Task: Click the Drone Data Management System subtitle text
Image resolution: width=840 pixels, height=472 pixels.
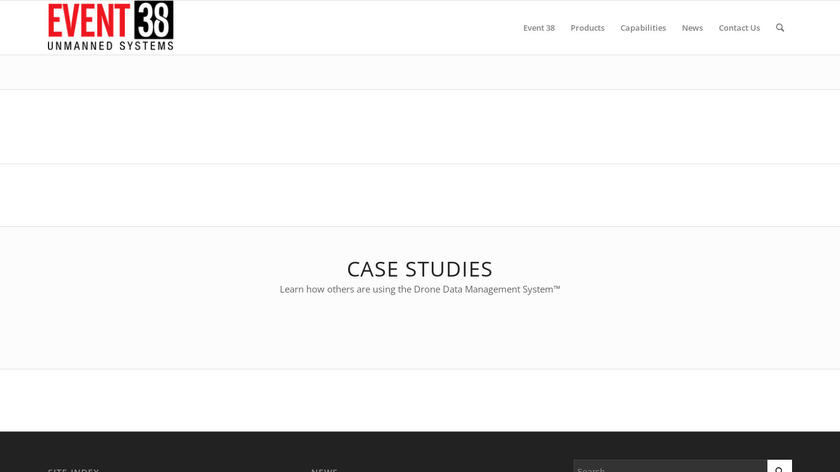Action: [419, 289]
